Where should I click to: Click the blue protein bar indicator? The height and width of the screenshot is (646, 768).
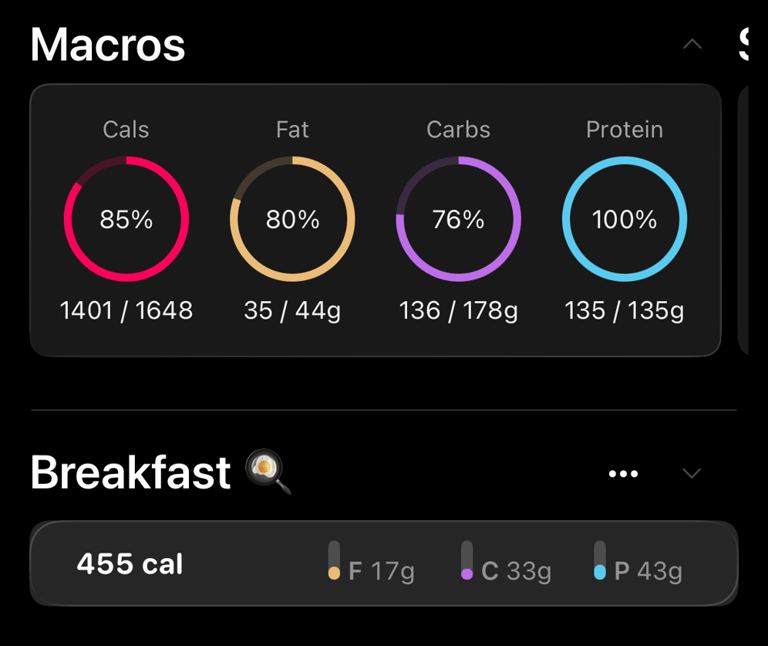[600, 561]
